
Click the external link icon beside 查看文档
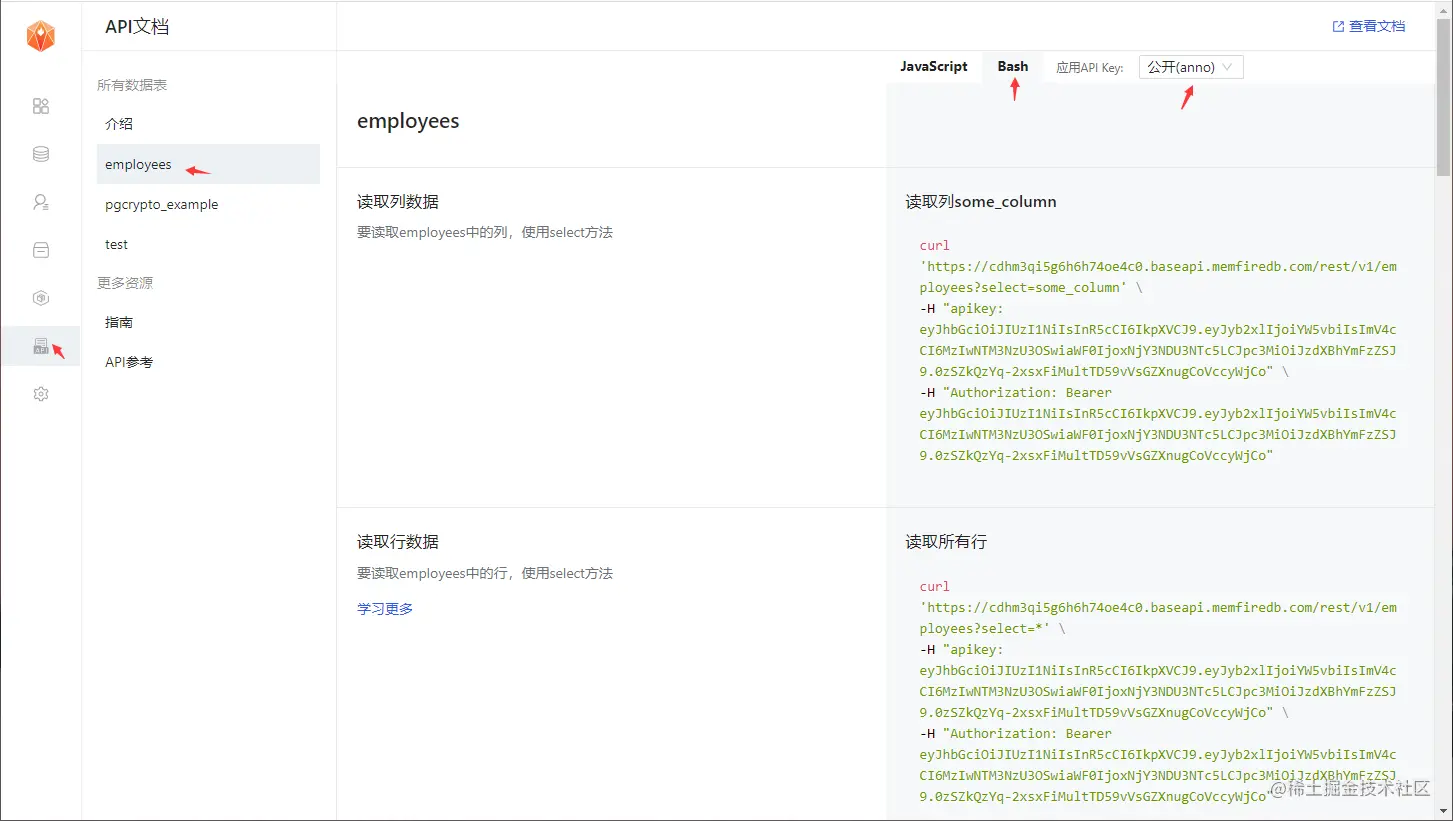(1338, 26)
